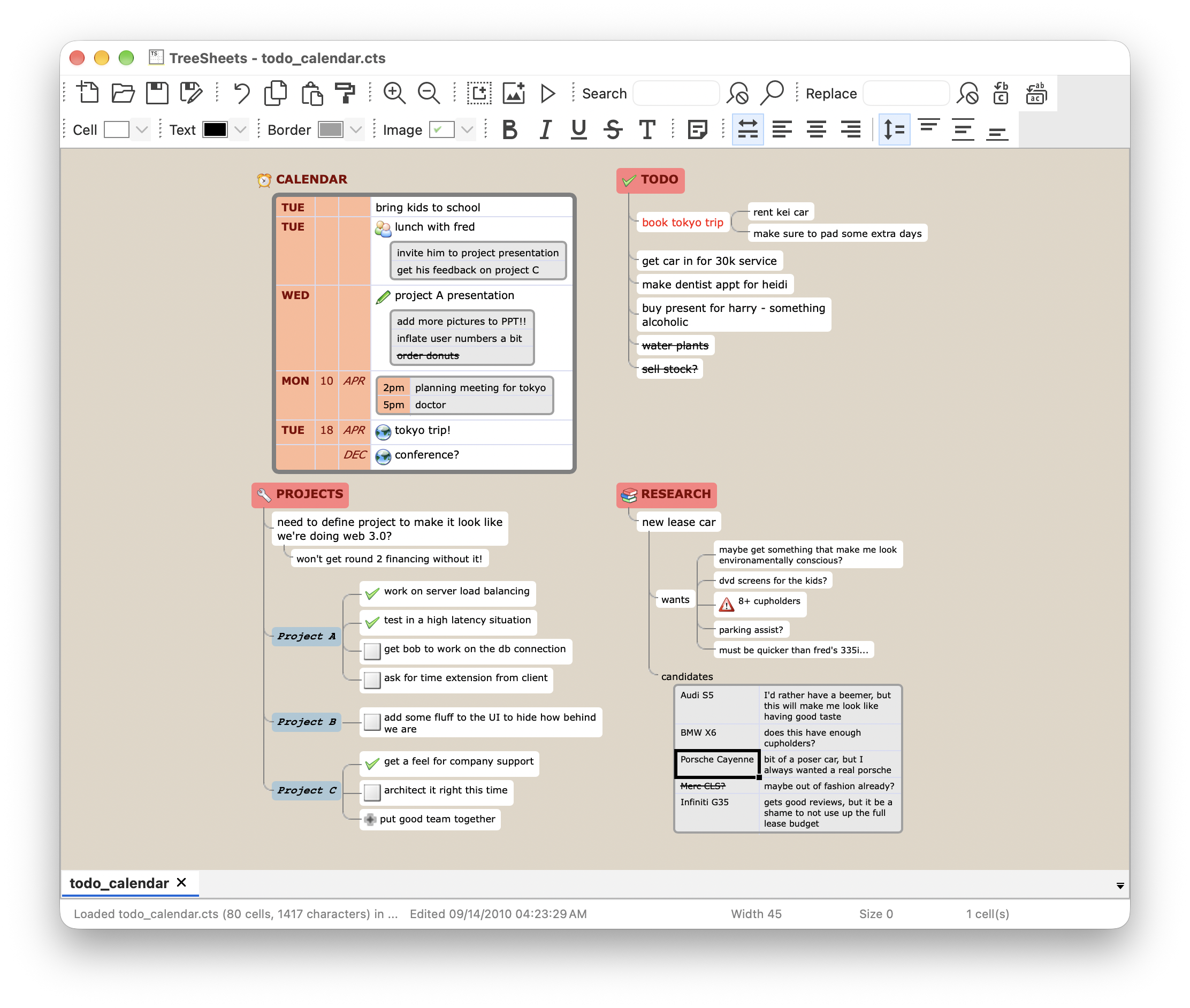The image size is (1190, 1008).
Task: Click the PROJECTS heading cell
Action: (300, 494)
